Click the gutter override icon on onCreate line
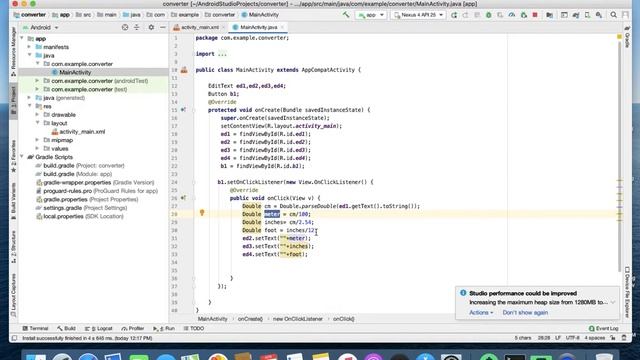 [183, 110]
